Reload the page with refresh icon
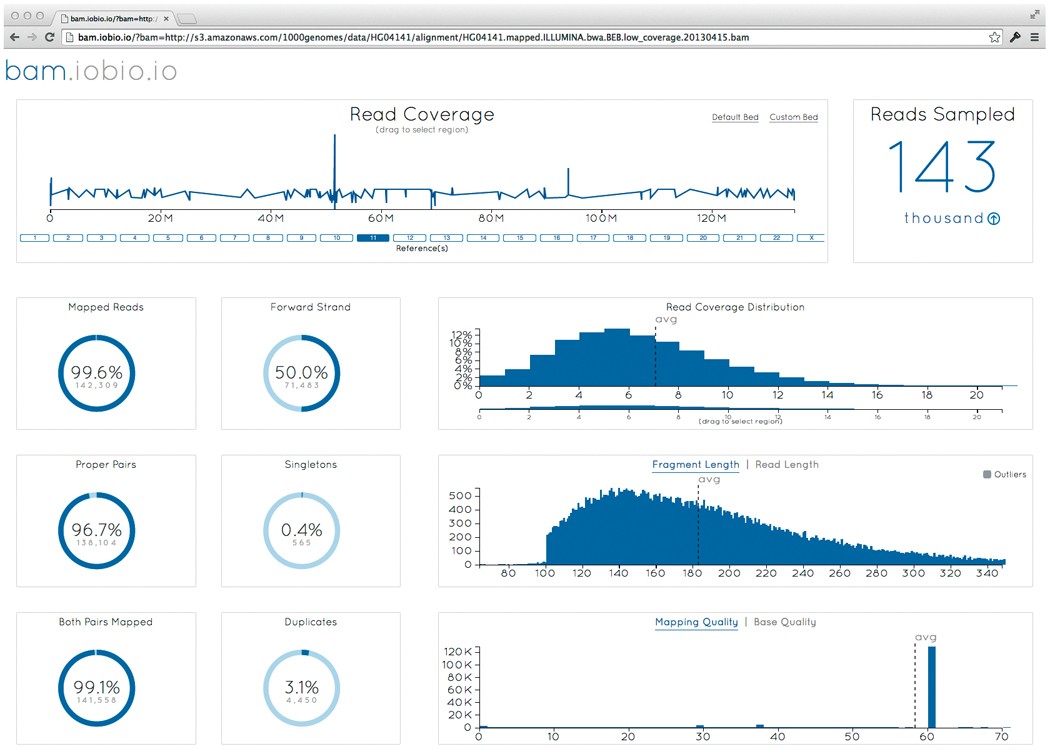Image resolution: width=1050 pixels, height=749 pixels. pyautogui.click(x=50, y=37)
